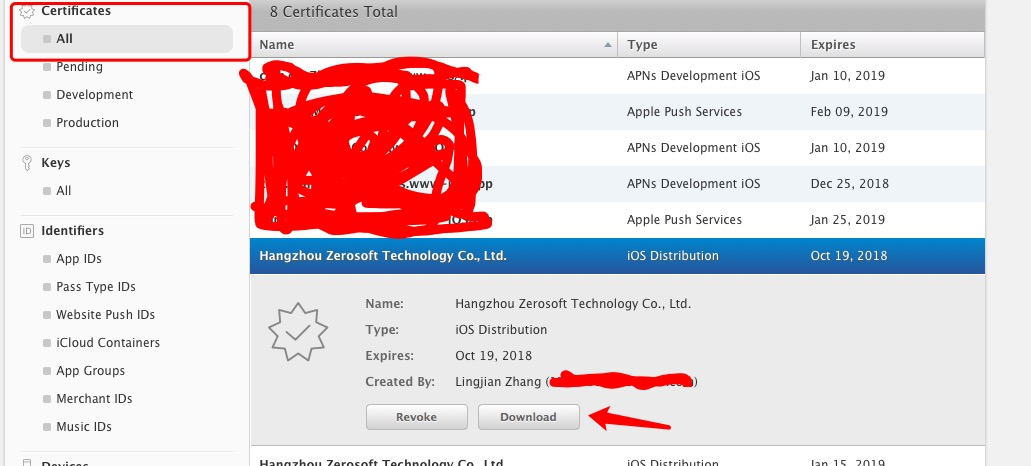Click the Certificates section heading
The image size is (1031, 466).
coord(76,11)
